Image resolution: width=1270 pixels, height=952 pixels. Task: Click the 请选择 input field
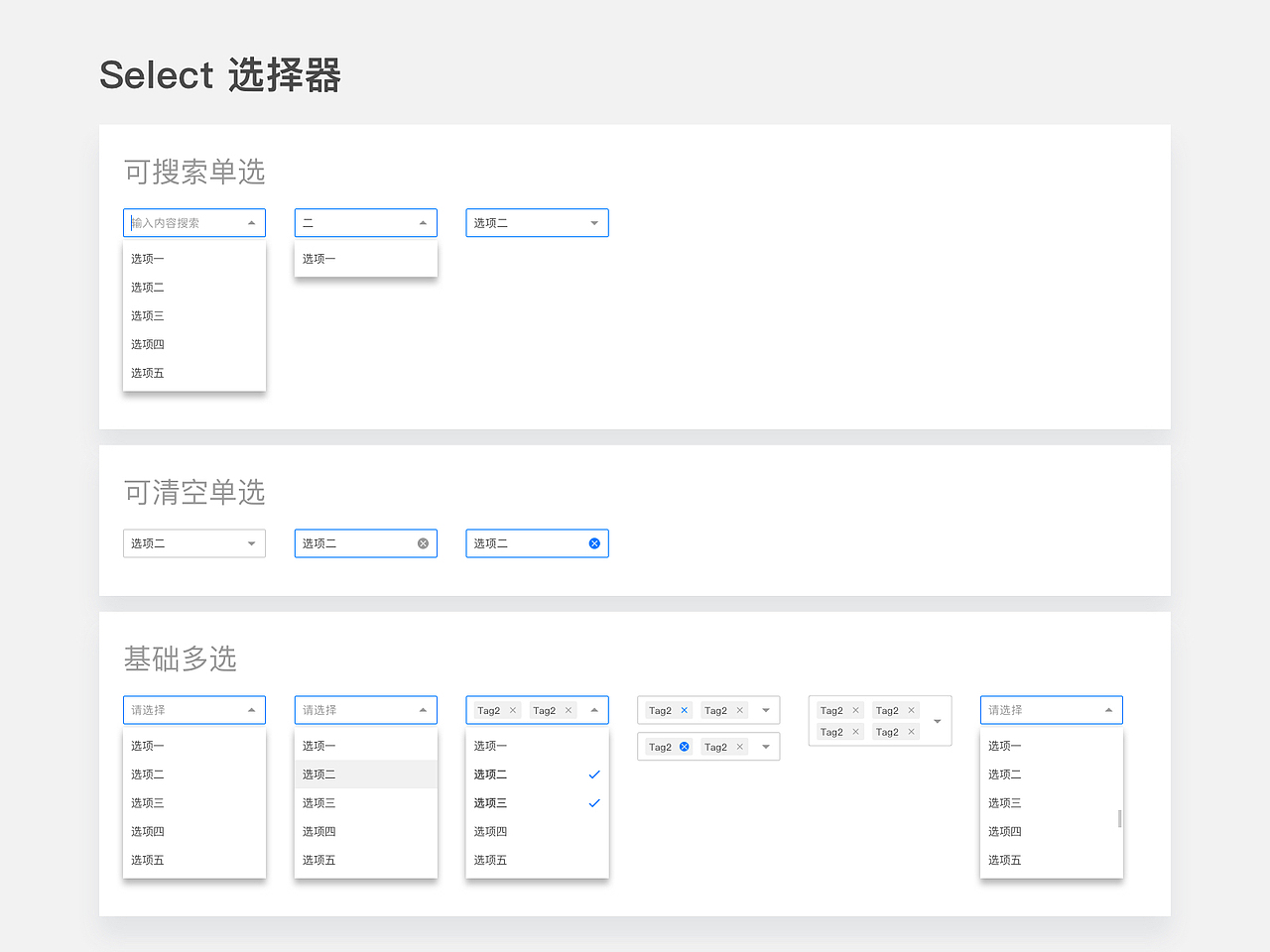194,710
